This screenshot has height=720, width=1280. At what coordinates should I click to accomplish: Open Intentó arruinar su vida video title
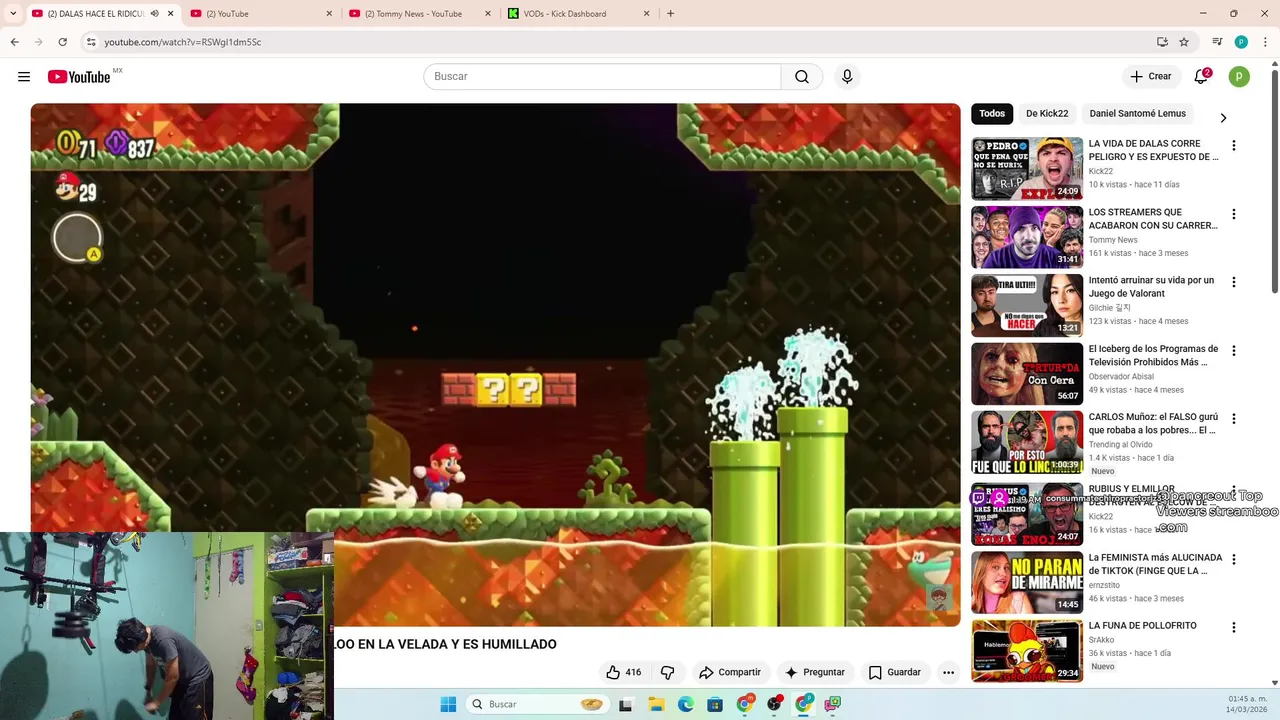click(1152, 287)
